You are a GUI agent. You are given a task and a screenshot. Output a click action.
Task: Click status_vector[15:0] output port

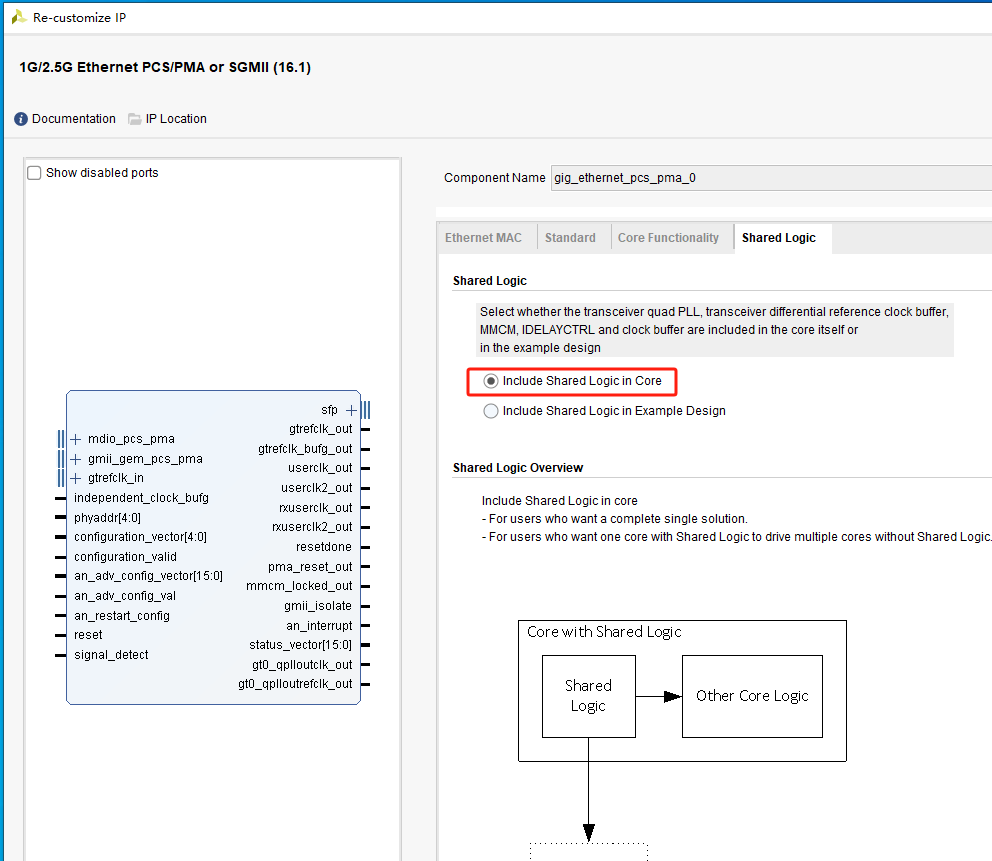[300, 645]
